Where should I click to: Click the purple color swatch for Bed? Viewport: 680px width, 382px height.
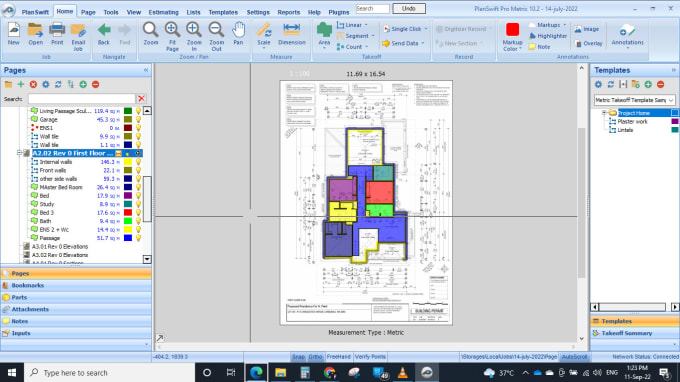tap(128, 196)
